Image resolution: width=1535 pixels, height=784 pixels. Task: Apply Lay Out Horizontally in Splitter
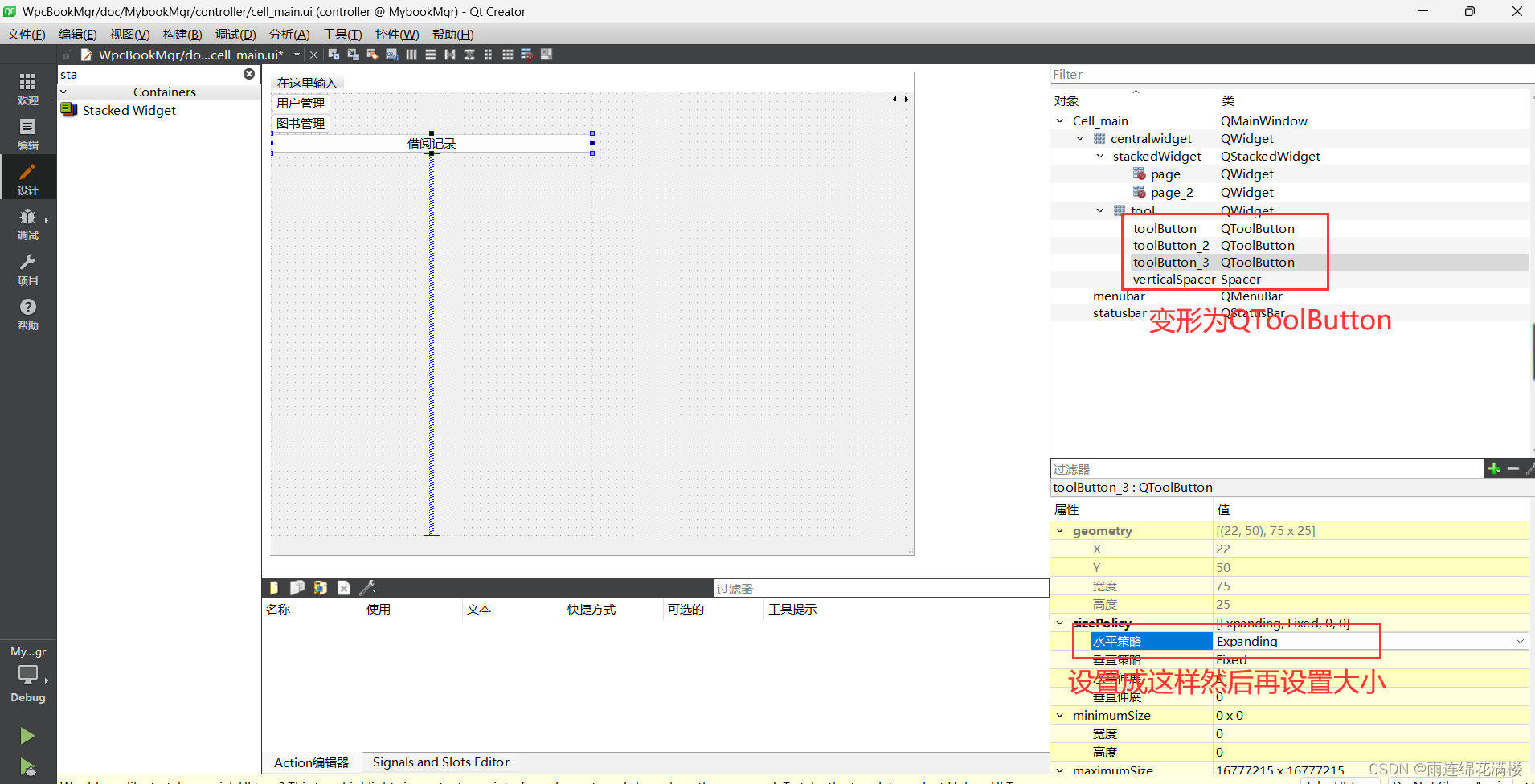(x=450, y=55)
